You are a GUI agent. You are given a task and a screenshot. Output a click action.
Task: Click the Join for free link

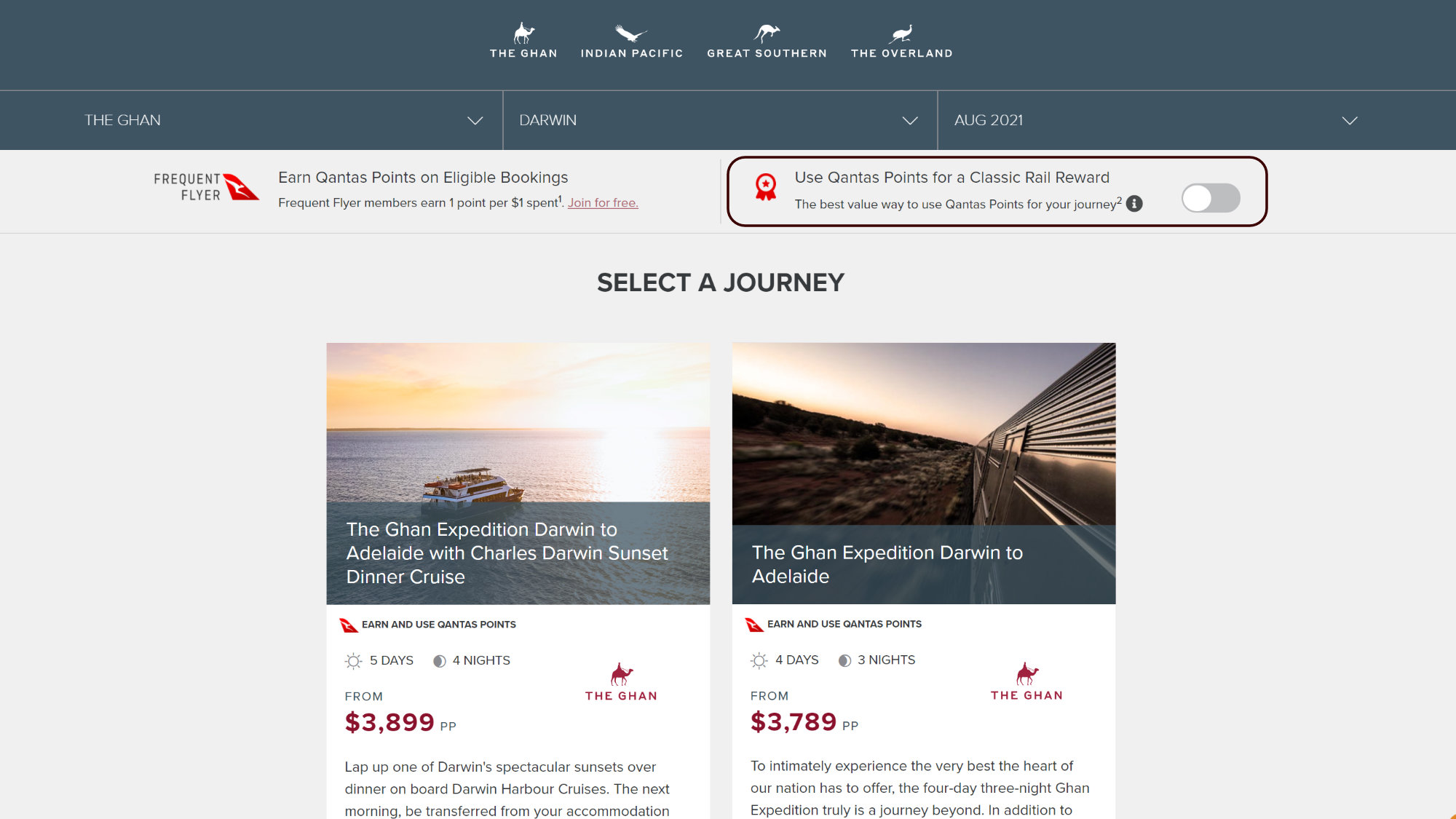[x=603, y=203]
